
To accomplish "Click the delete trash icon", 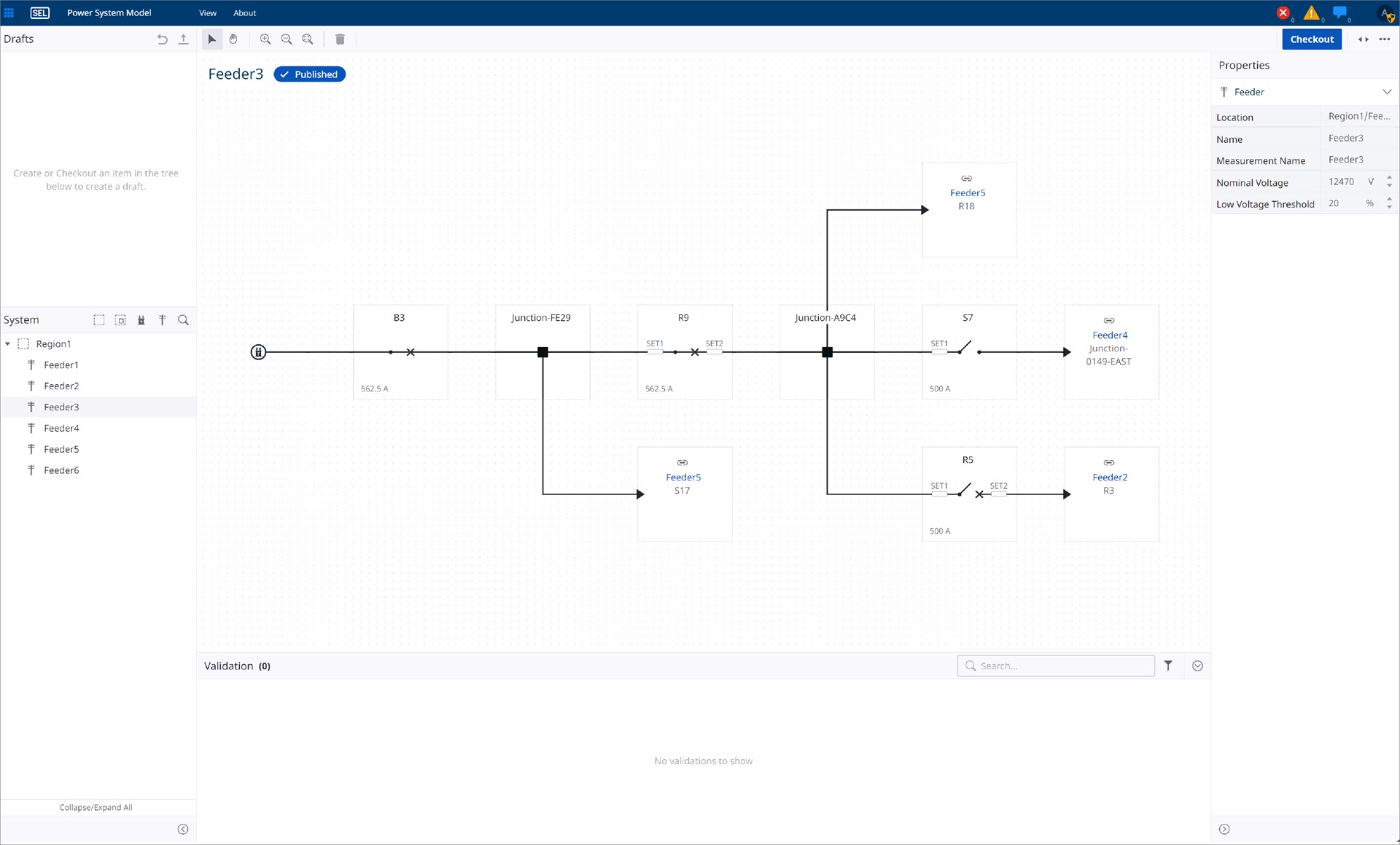I will (x=340, y=39).
